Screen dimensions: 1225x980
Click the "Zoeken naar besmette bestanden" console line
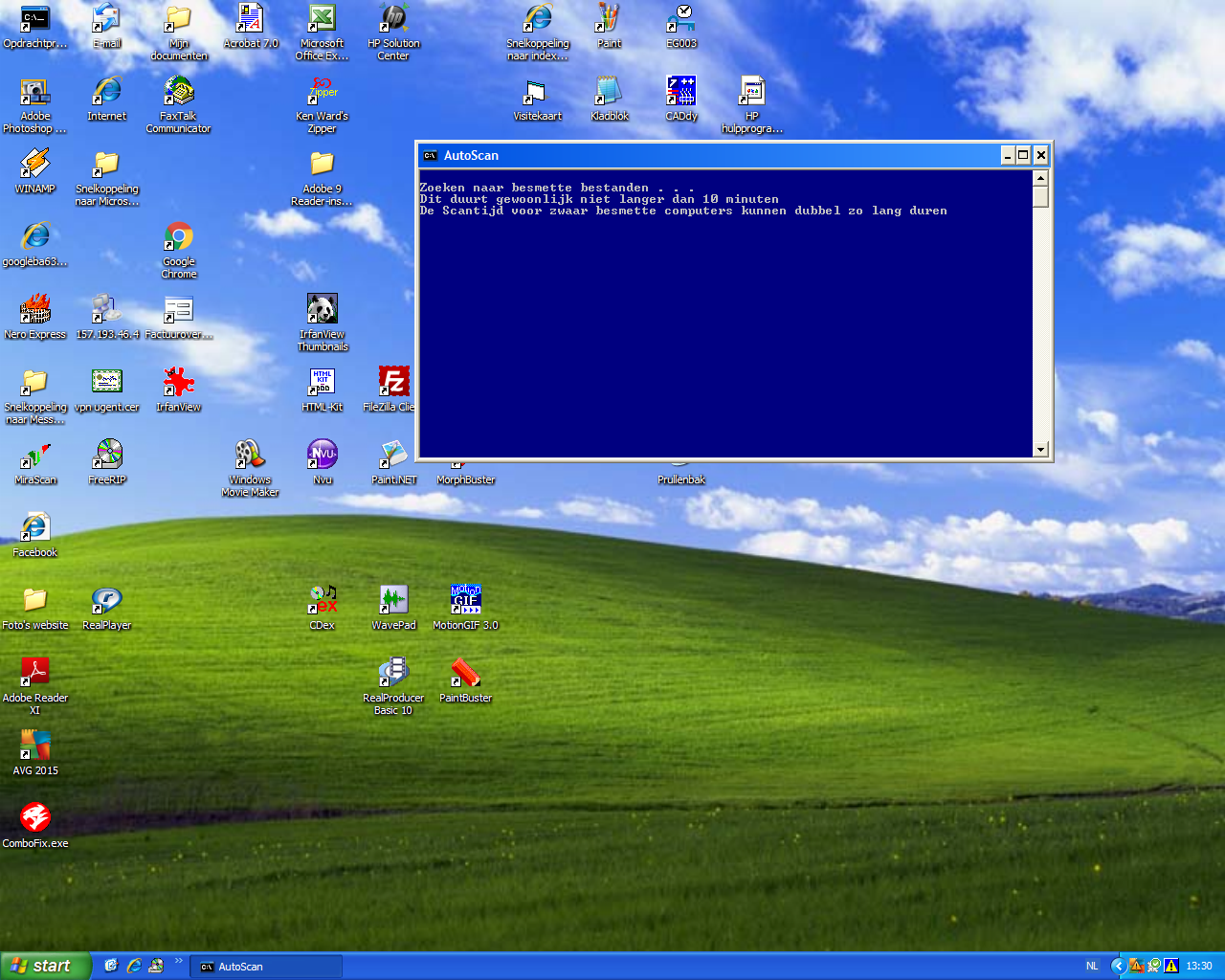[556, 188]
